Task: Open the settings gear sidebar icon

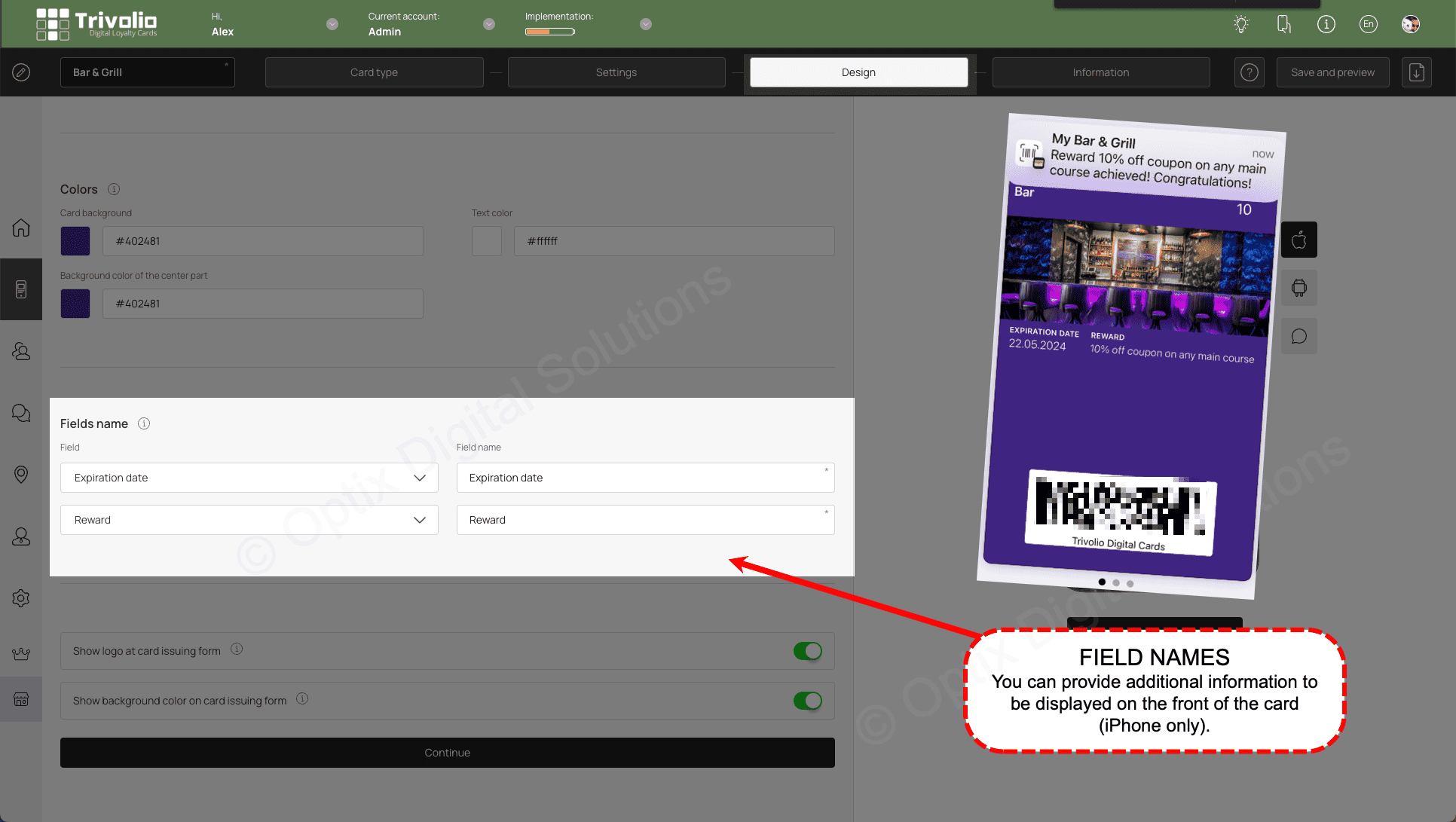Action: point(21,598)
